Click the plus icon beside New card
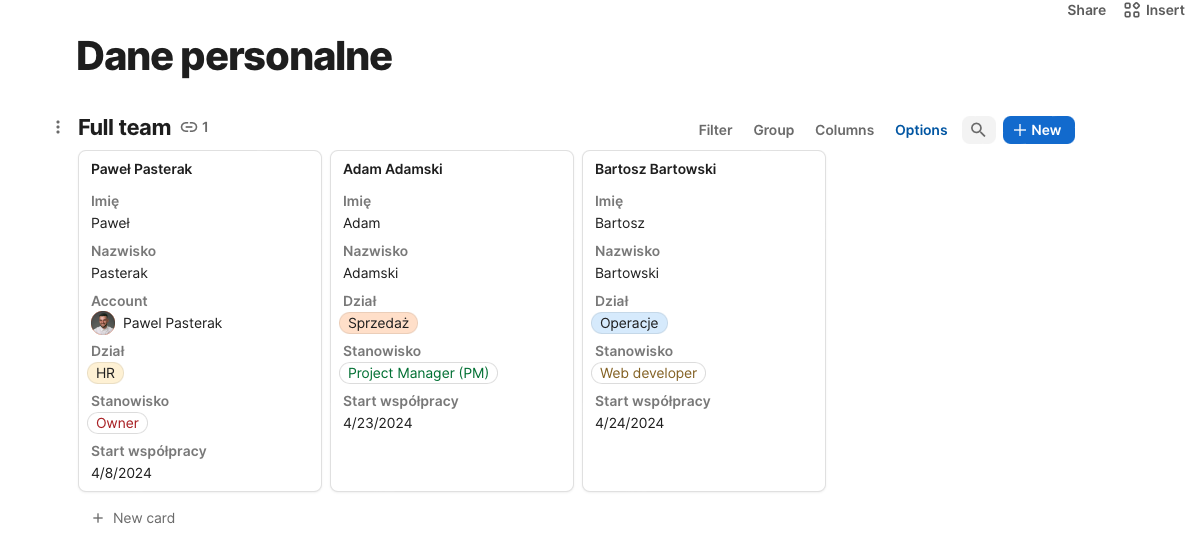1189x550 pixels. coord(98,518)
